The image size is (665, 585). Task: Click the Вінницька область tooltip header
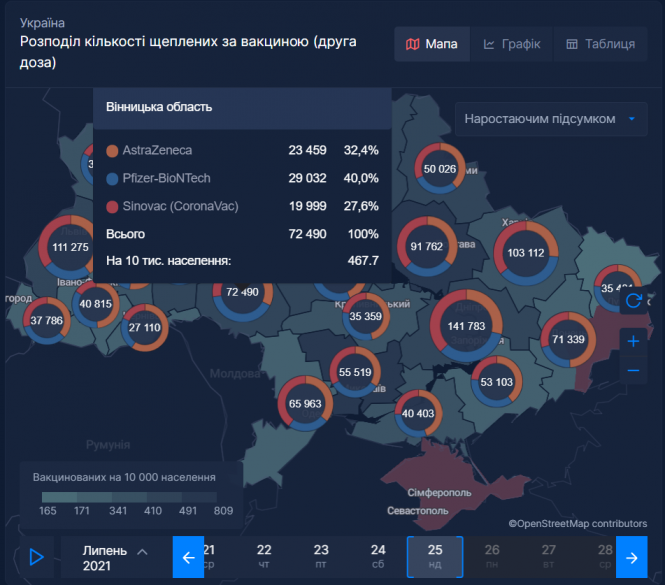(243, 107)
